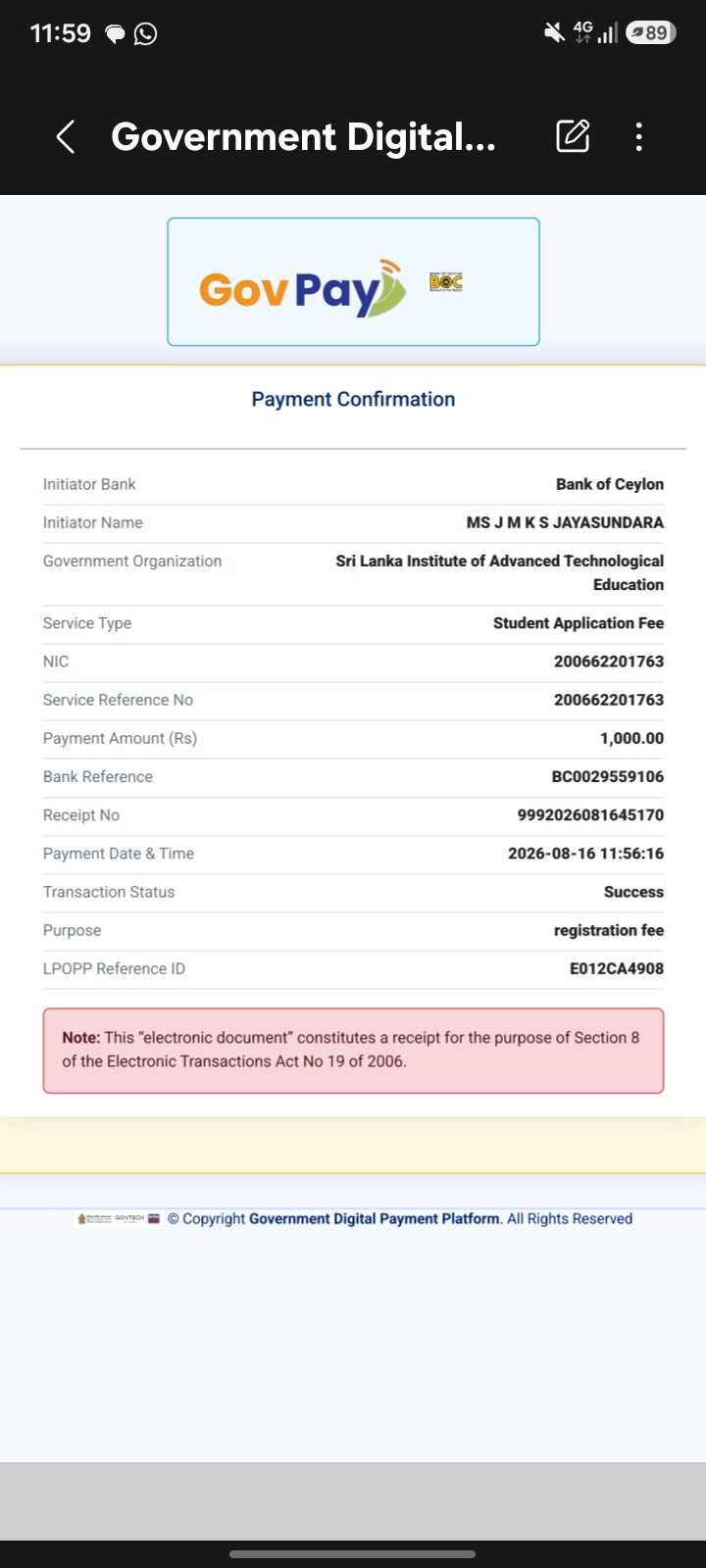This screenshot has height=1568, width=706.
Task: Tap the back arrow icon
Action: [x=66, y=137]
